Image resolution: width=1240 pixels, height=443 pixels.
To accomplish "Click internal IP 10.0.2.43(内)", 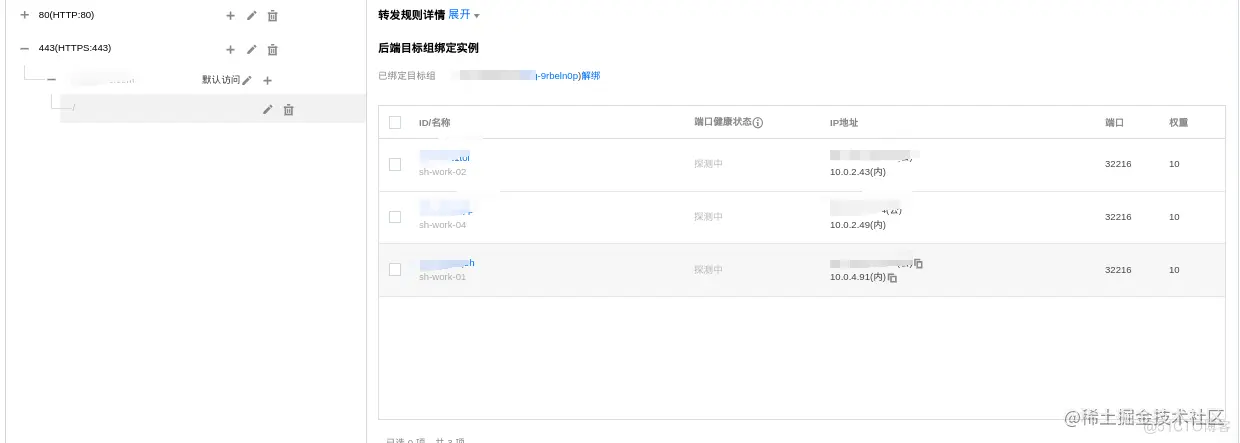I will coord(858,172).
